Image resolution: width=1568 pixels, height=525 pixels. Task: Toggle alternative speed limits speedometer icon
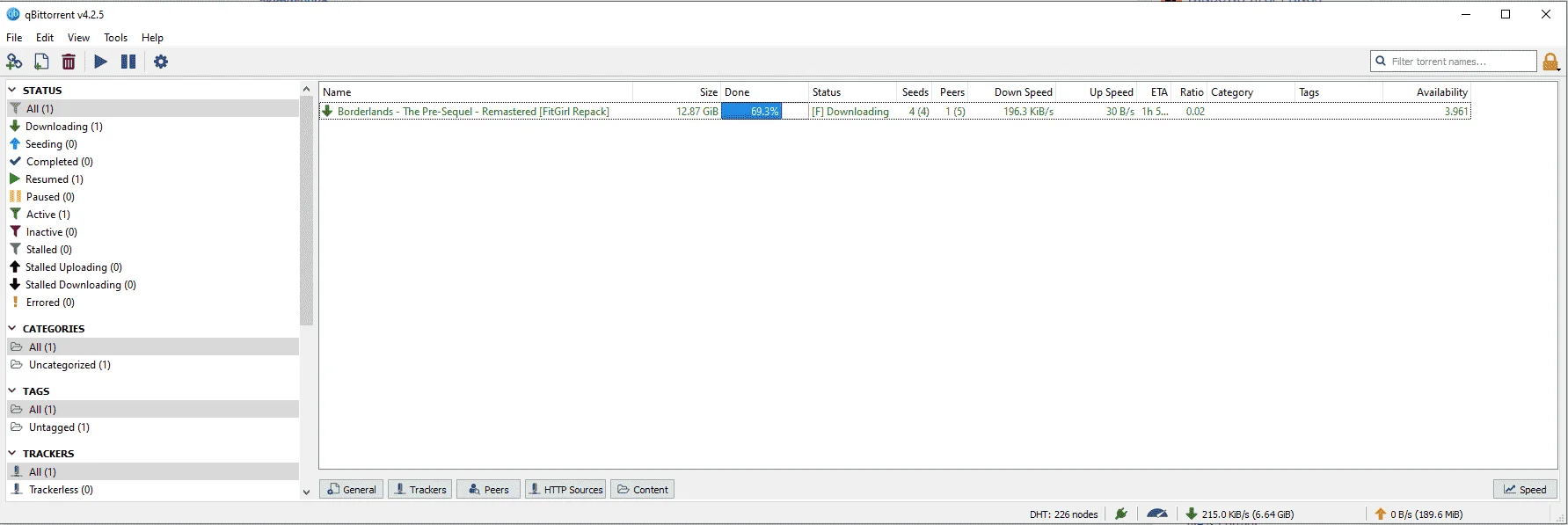pyautogui.click(x=1157, y=514)
